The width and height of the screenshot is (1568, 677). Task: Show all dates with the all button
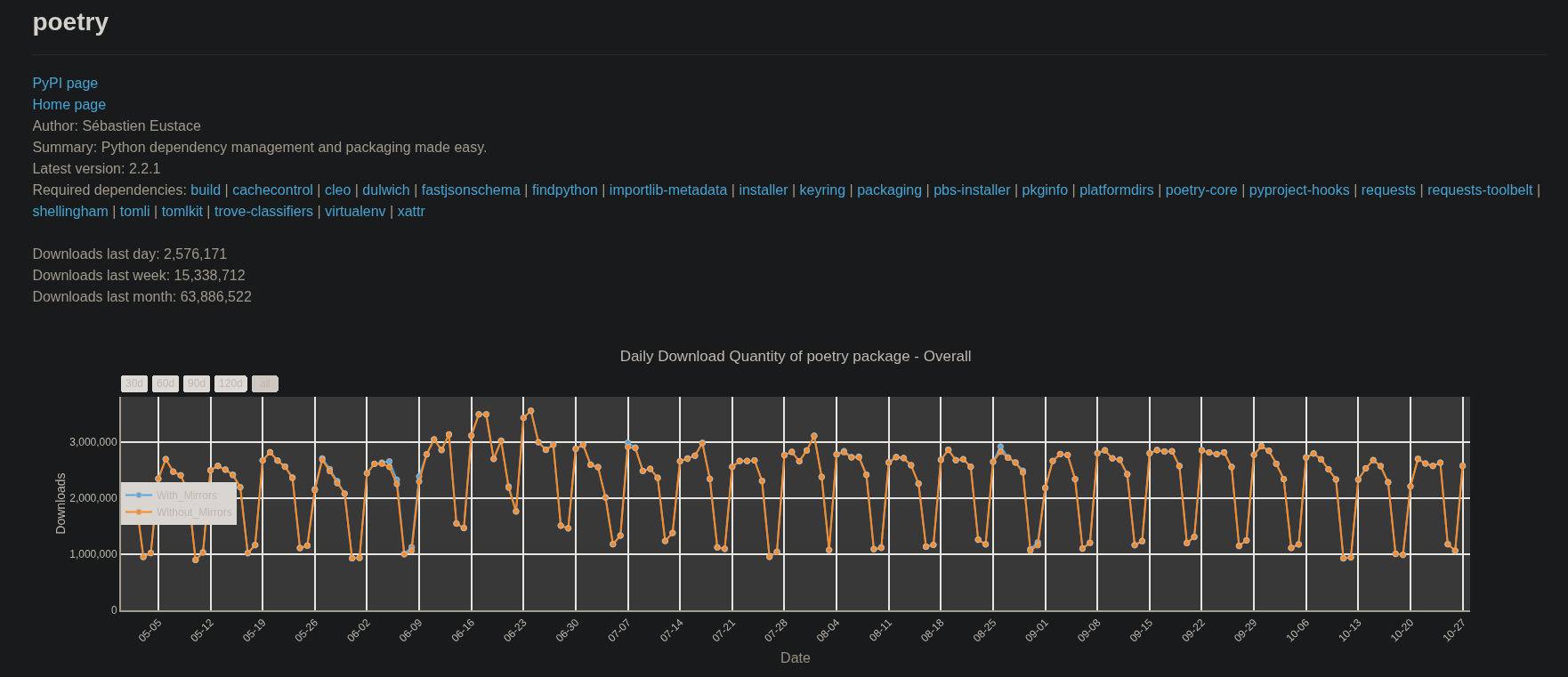(x=264, y=383)
